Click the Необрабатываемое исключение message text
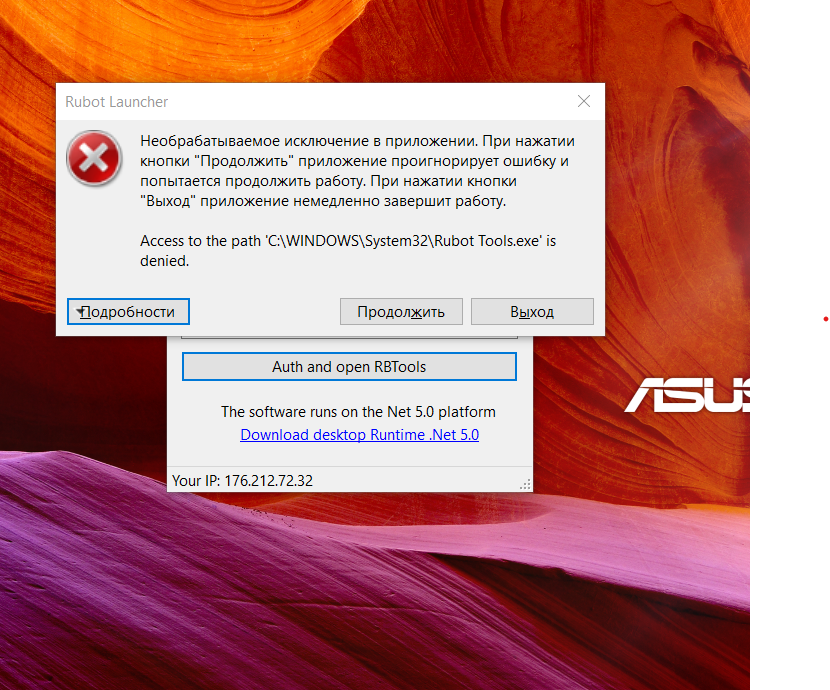Viewport: 830px width, 690px height. (357, 171)
